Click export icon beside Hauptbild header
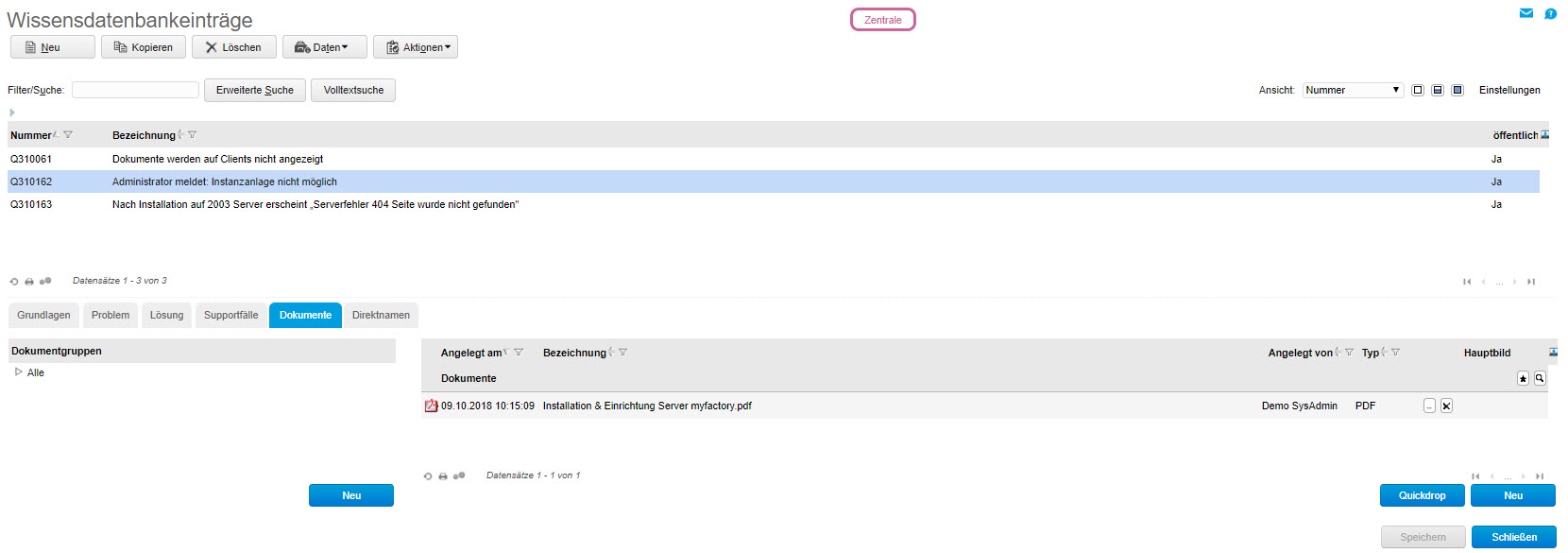The height and width of the screenshot is (553, 1568). 1554,353
